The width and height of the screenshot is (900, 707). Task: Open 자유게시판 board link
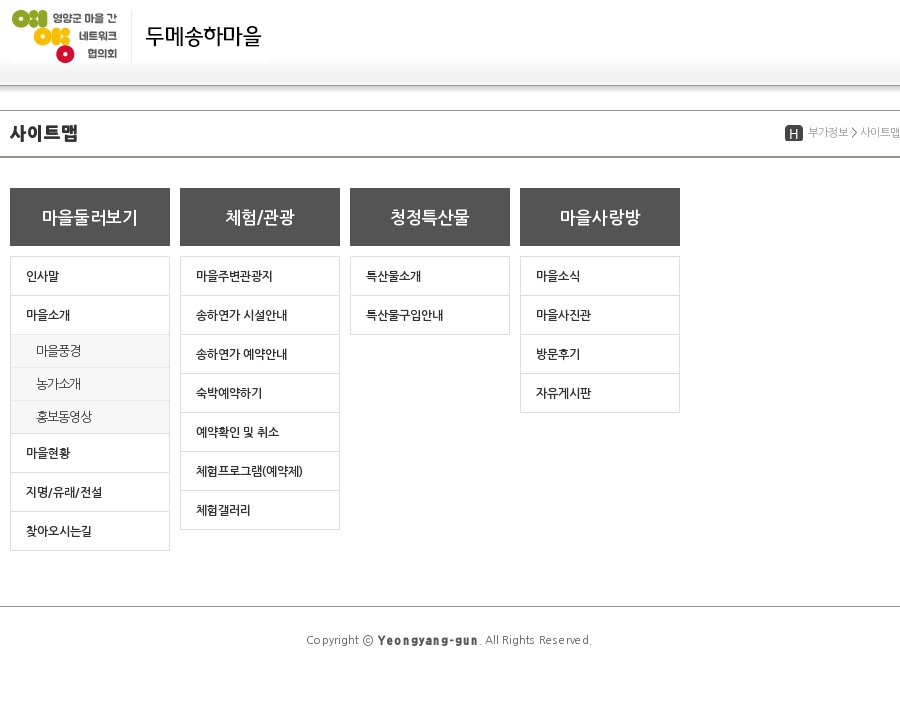tap(600, 393)
